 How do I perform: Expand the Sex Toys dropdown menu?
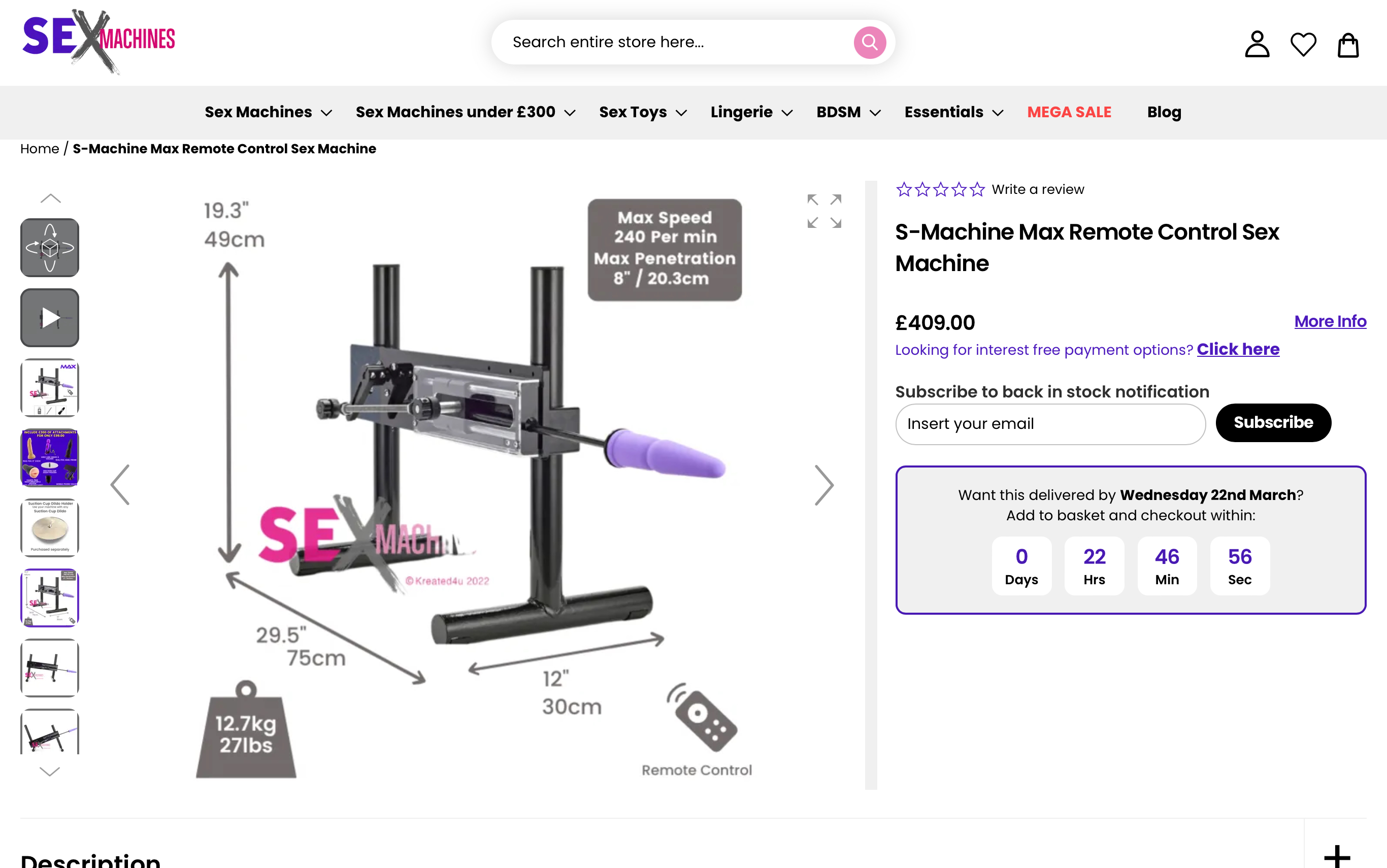point(642,112)
